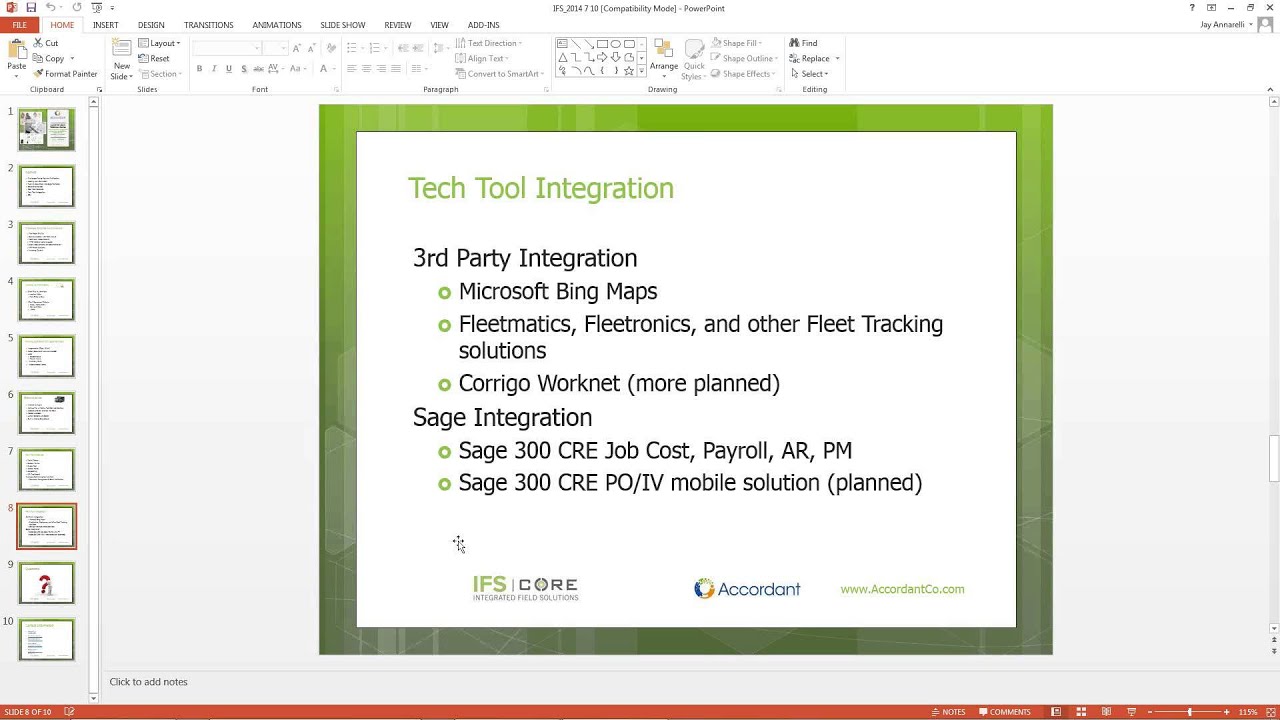Switch to the ANIMATIONS tab

277,25
